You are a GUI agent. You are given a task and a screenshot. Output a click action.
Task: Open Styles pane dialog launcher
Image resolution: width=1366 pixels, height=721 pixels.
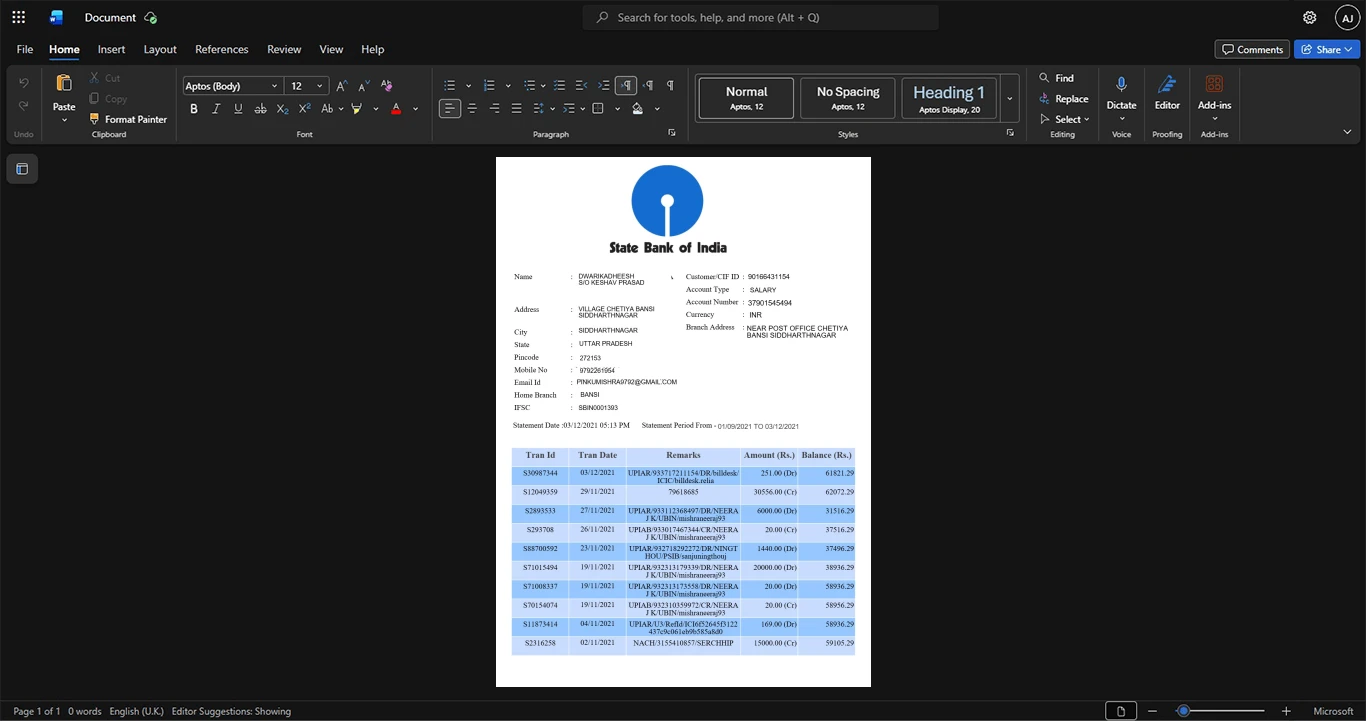tap(1010, 133)
